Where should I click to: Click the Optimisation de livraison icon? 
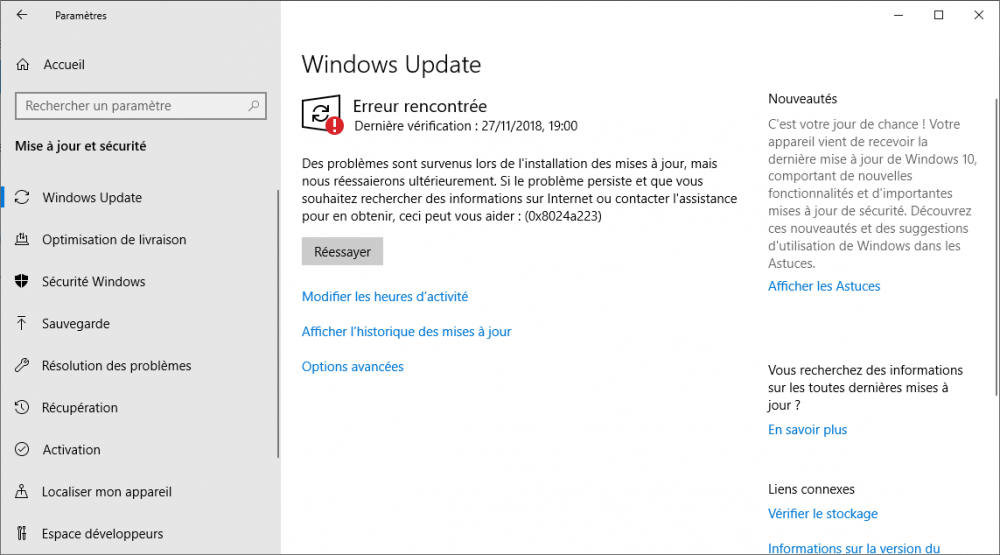pyautogui.click(x=22, y=240)
